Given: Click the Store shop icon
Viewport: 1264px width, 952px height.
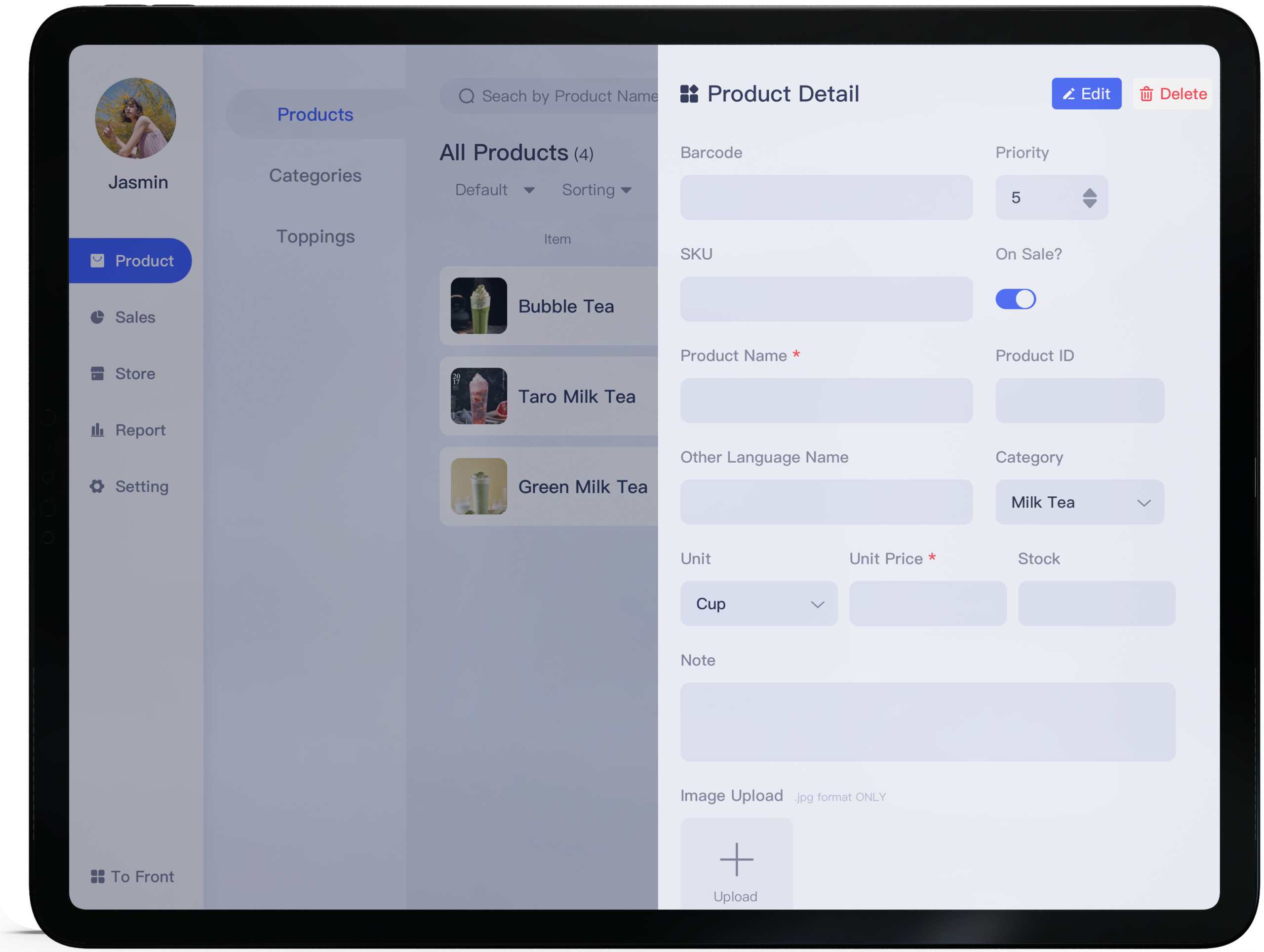Looking at the screenshot, I should [x=97, y=374].
